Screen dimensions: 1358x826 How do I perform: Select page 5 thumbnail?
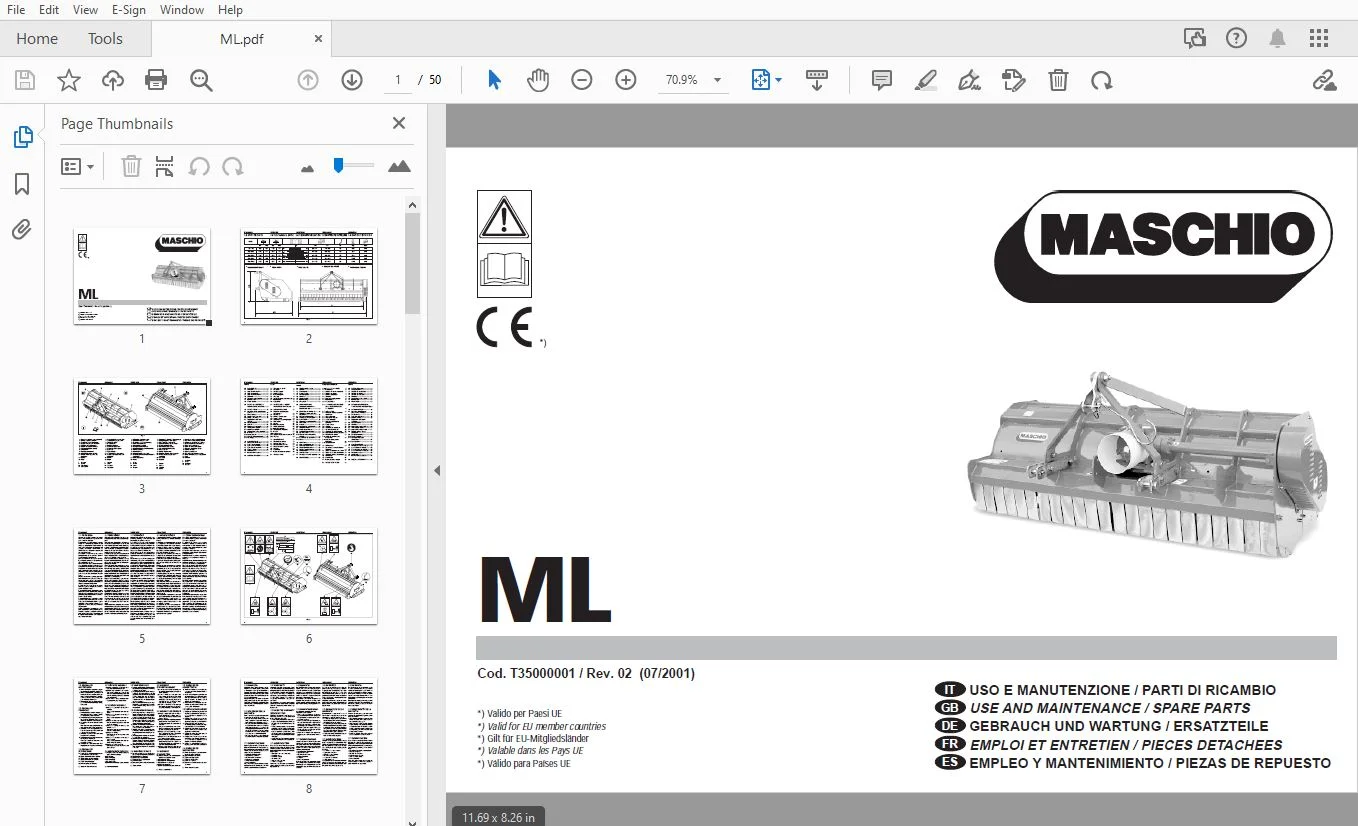(142, 576)
